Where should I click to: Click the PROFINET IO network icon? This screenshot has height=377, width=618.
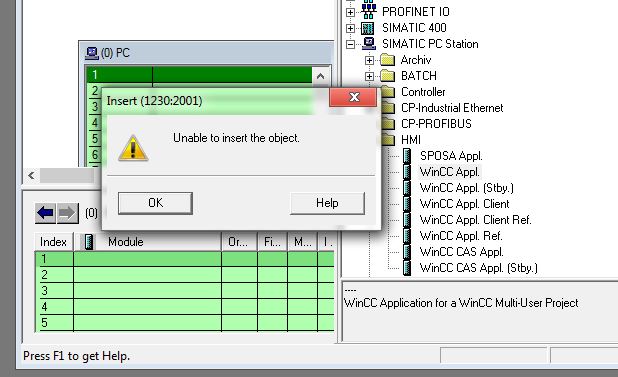(369, 11)
